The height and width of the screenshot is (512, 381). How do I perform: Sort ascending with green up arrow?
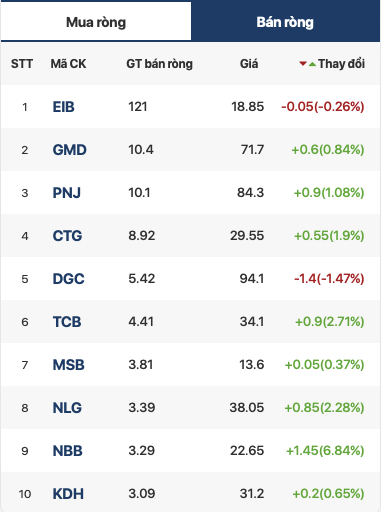pyautogui.click(x=312, y=64)
